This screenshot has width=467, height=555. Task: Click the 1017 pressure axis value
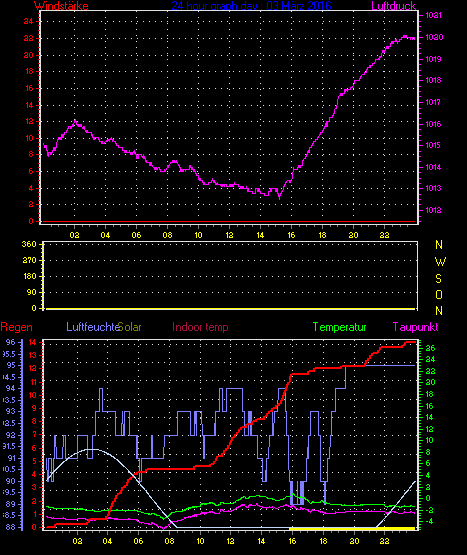click(433, 102)
